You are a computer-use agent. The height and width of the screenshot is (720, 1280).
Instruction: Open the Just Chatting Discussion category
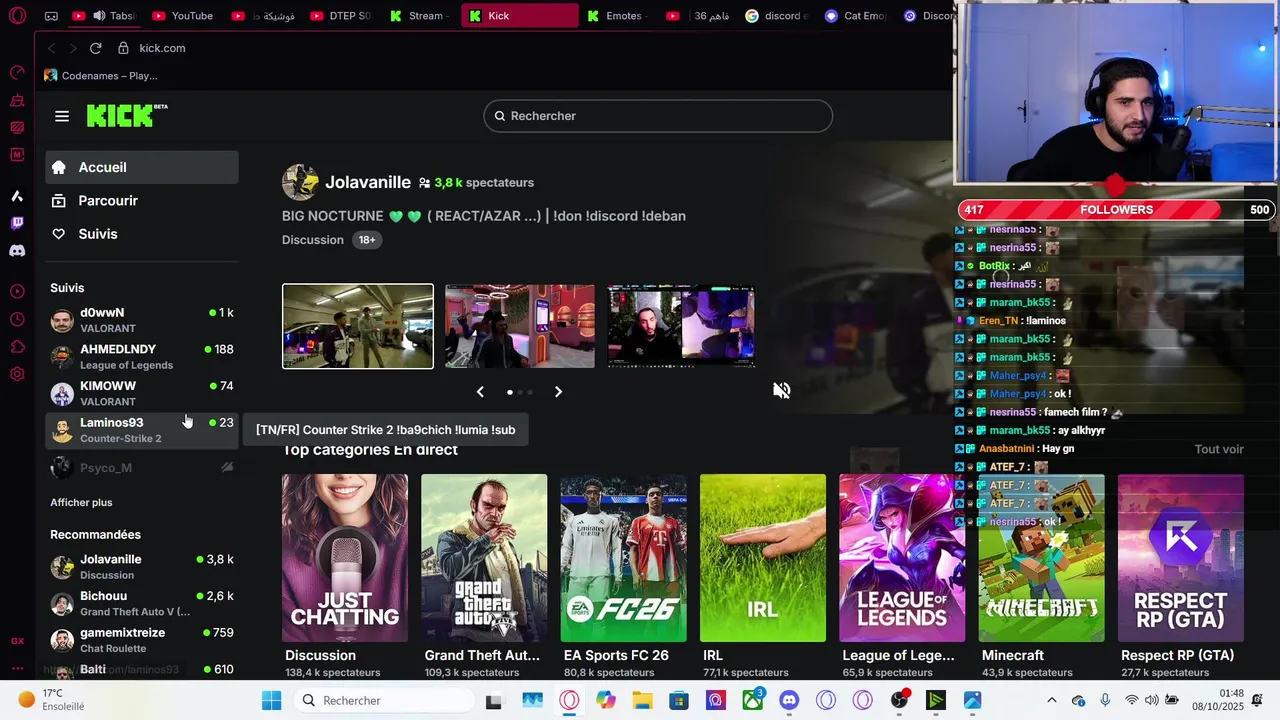(345, 558)
